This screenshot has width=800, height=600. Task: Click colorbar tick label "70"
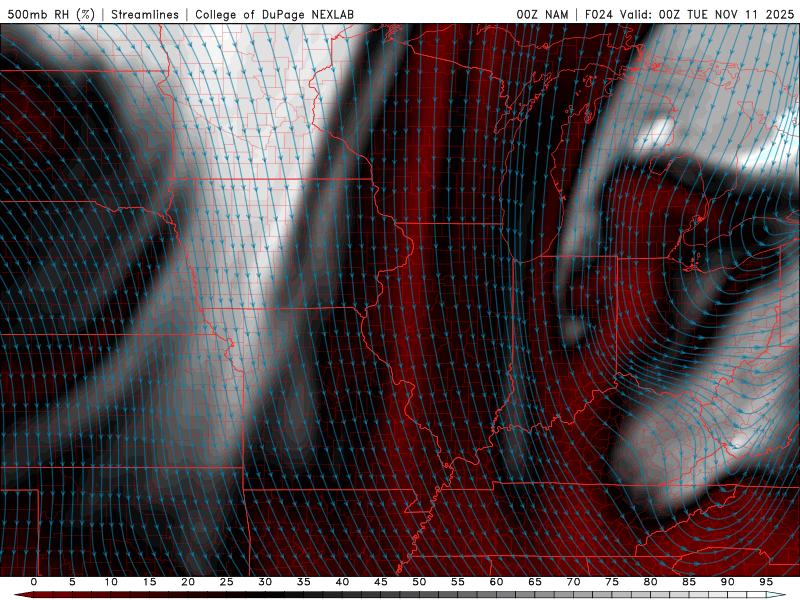pyautogui.click(x=573, y=582)
